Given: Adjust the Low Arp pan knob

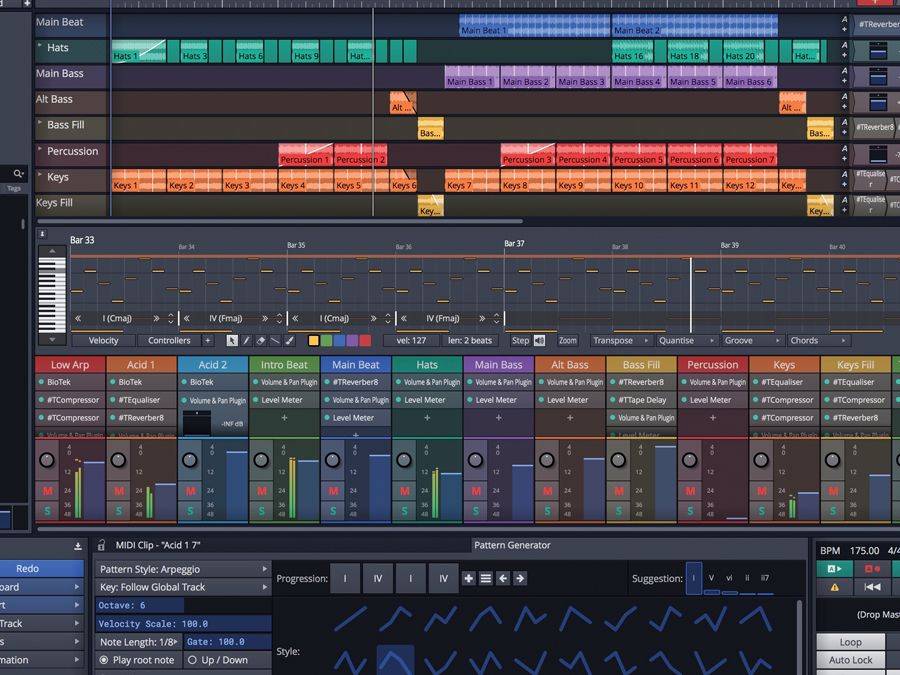Looking at the screenshot, I should (x=47, y=460).
